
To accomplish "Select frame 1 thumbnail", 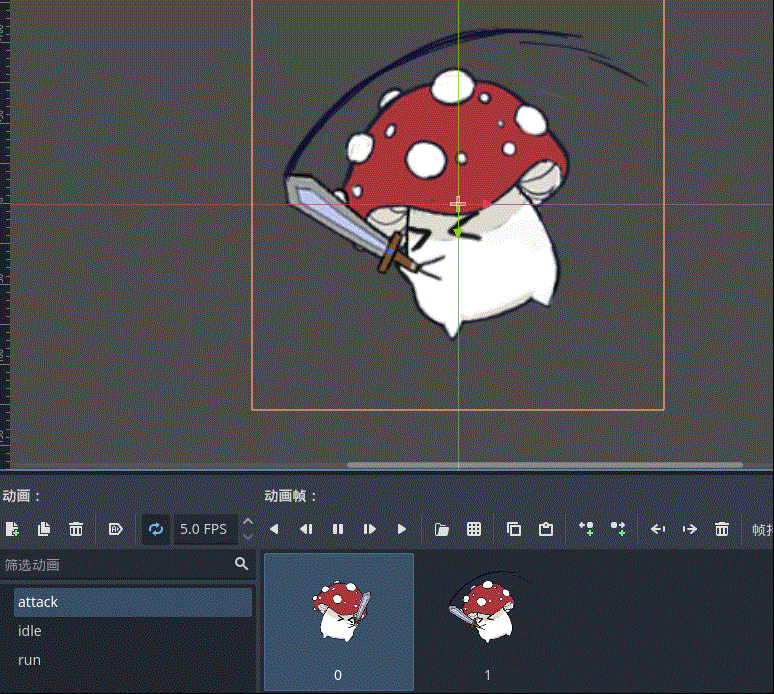I will pyautogui.click(x=488, y=620).
